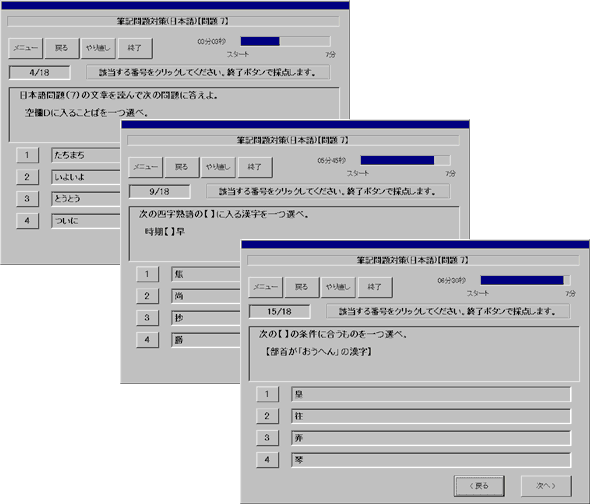Click the question text box about おうへん
The image size is (590, 504).
pos(414,353)
